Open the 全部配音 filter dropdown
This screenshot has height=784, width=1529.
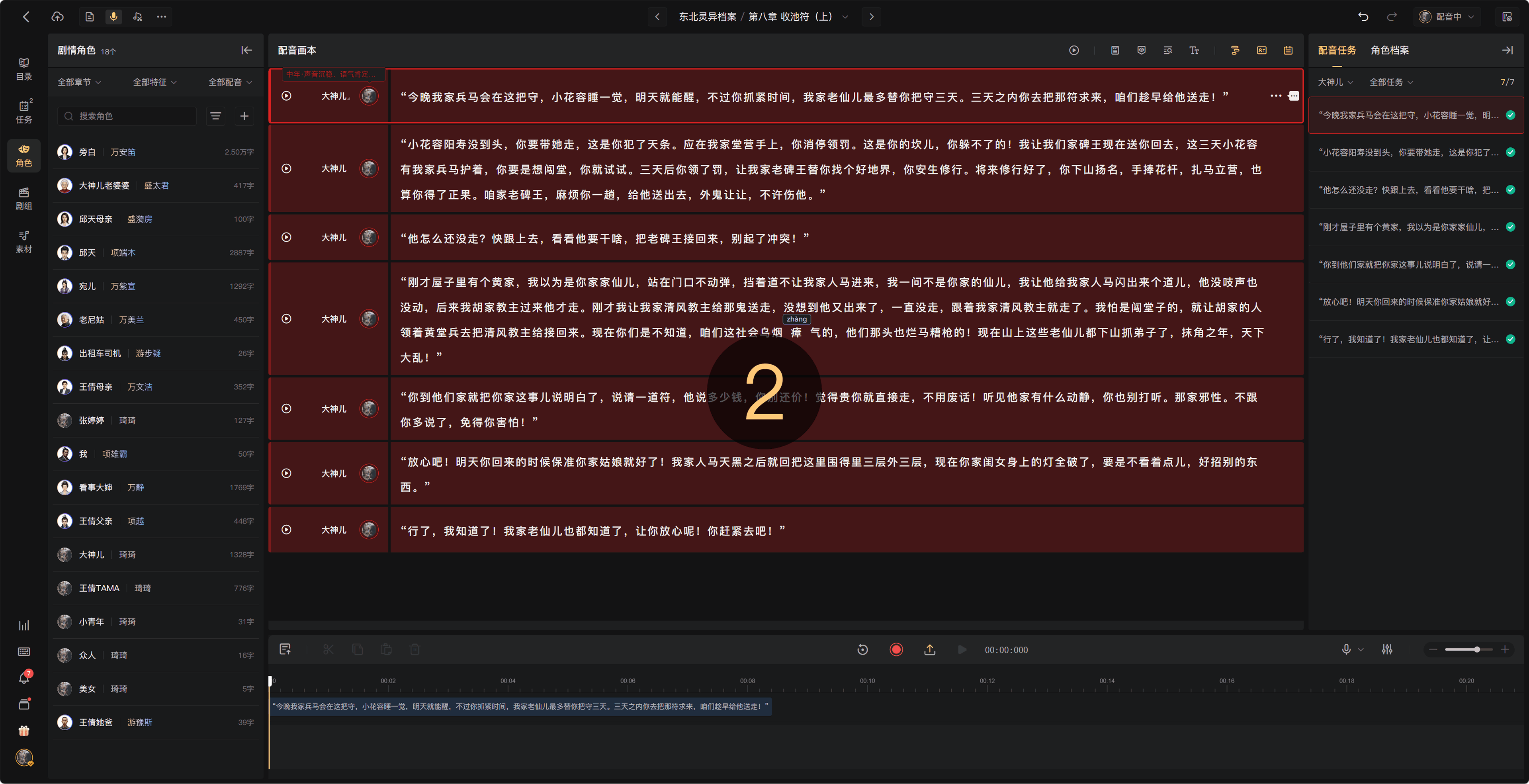230,82
